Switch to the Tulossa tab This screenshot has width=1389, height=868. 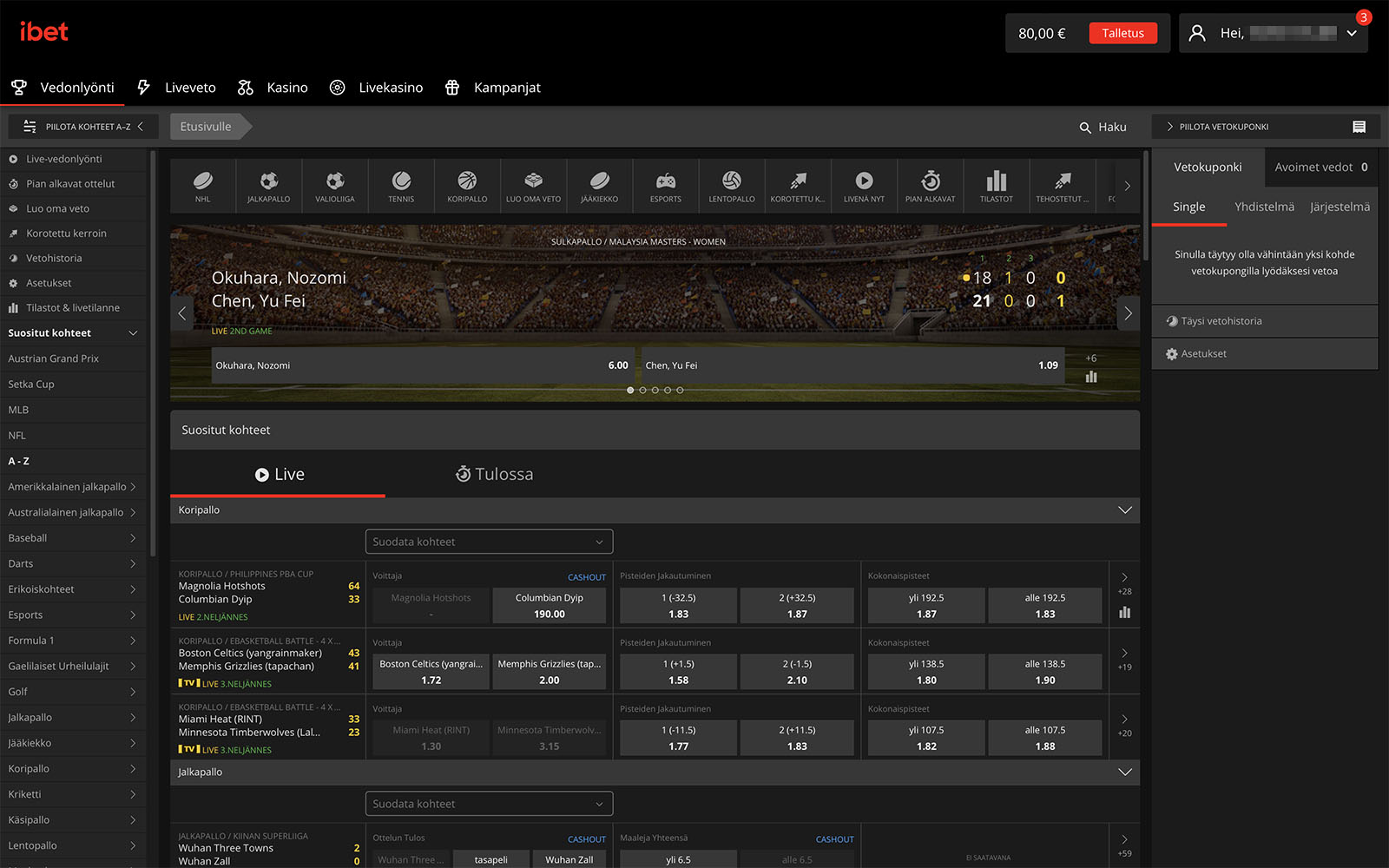[x=494, y=474]
